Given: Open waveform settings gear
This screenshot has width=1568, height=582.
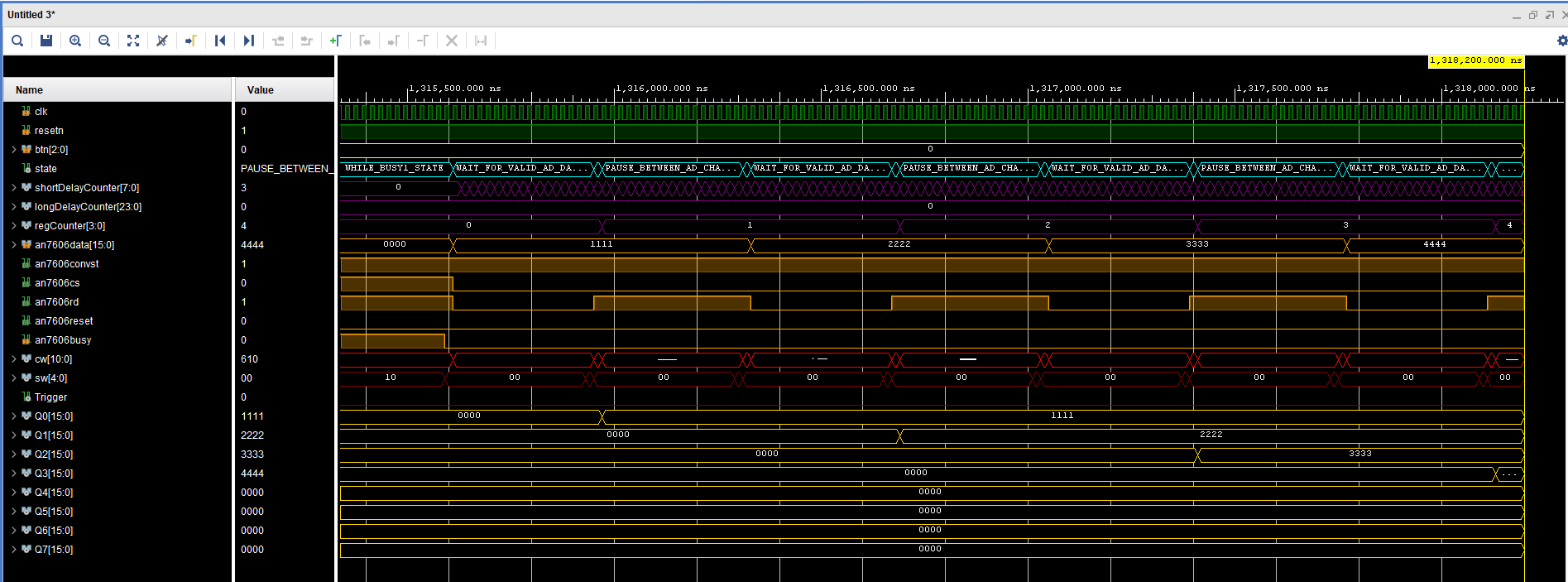Looking at the screenshot, I should [1561, 41].
